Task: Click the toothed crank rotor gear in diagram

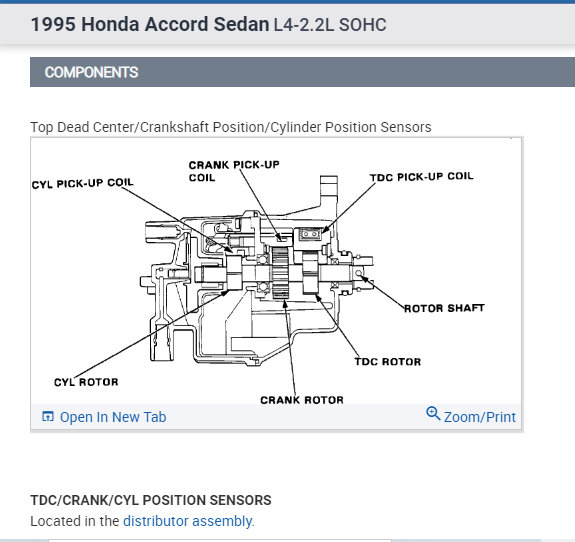Action: coord(280,272)
